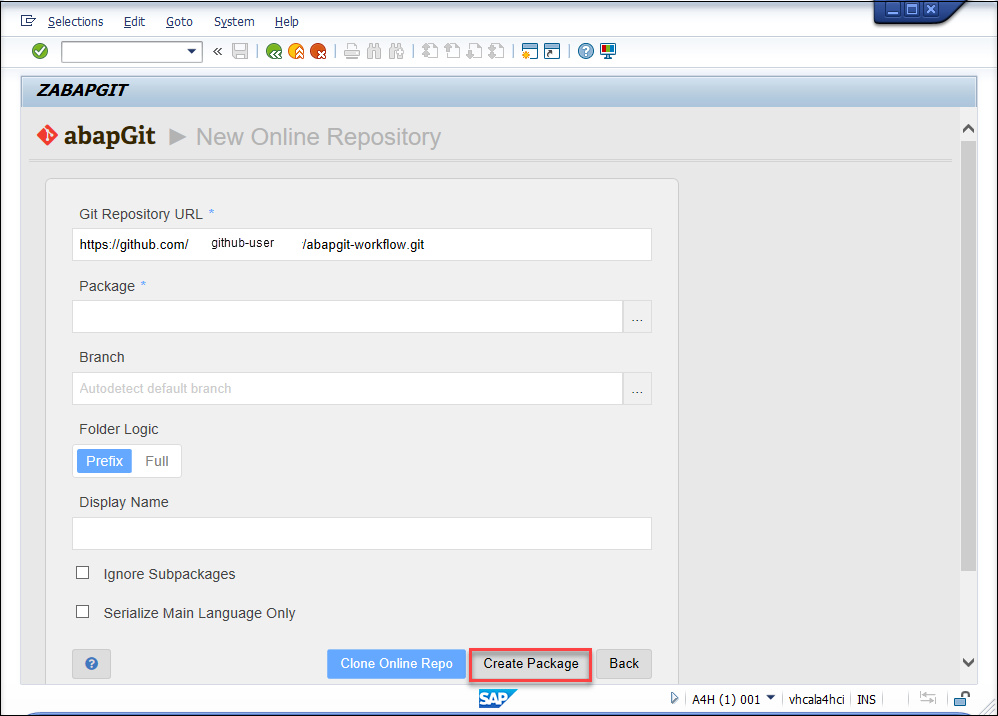Click the lock icon in status bar
Screen dimensions: 998x716
point(962,699)
